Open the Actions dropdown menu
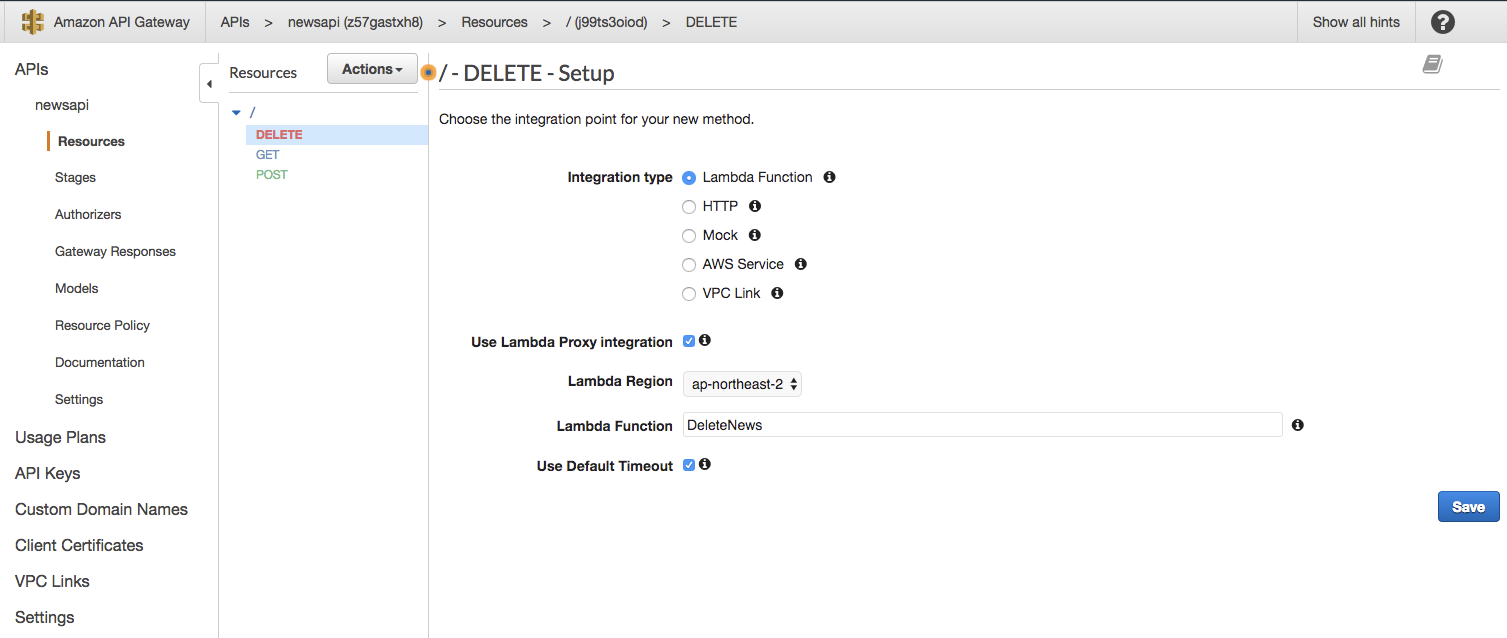1507x638 pixels. click(372, 69)
